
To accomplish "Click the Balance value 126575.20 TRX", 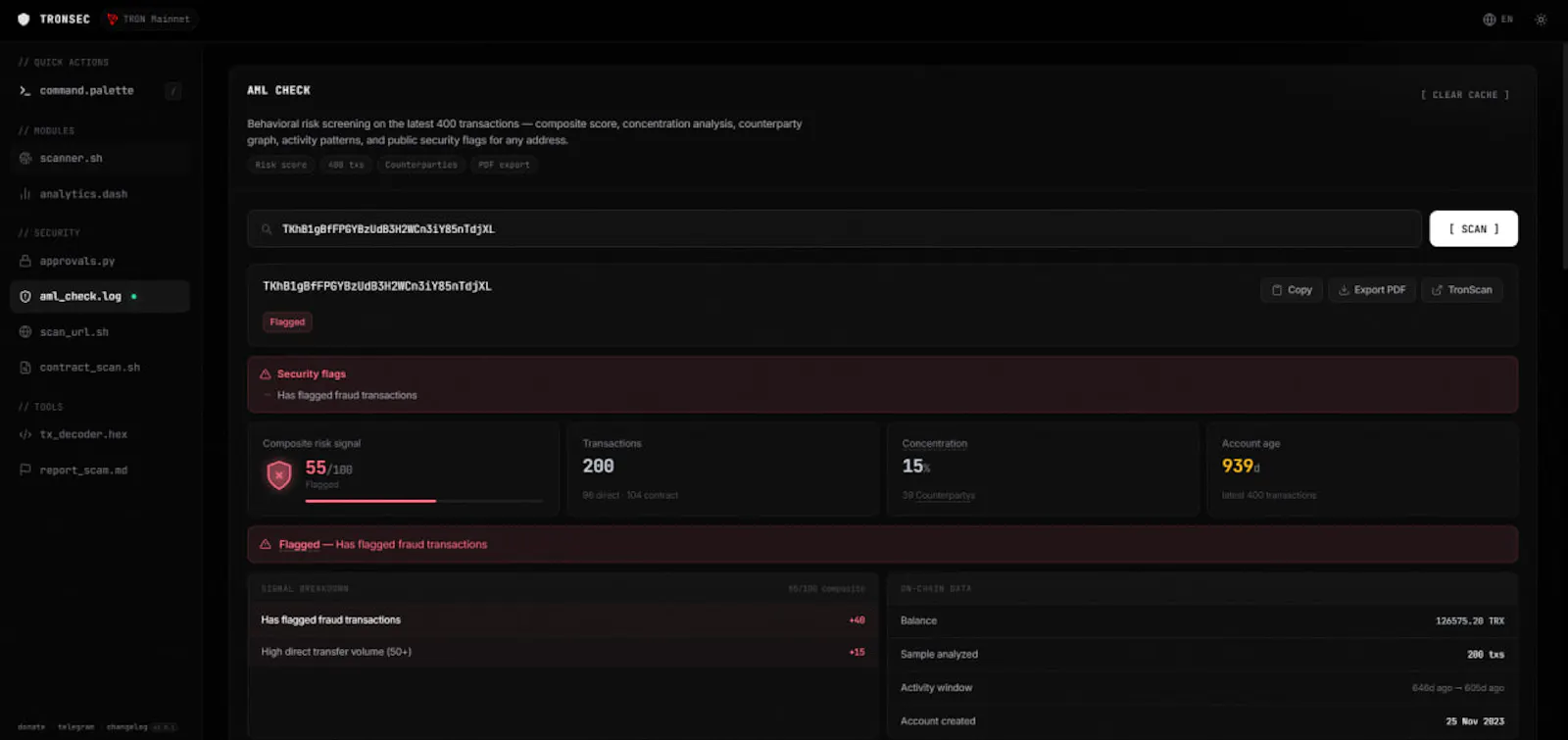I will point(1469,620).
